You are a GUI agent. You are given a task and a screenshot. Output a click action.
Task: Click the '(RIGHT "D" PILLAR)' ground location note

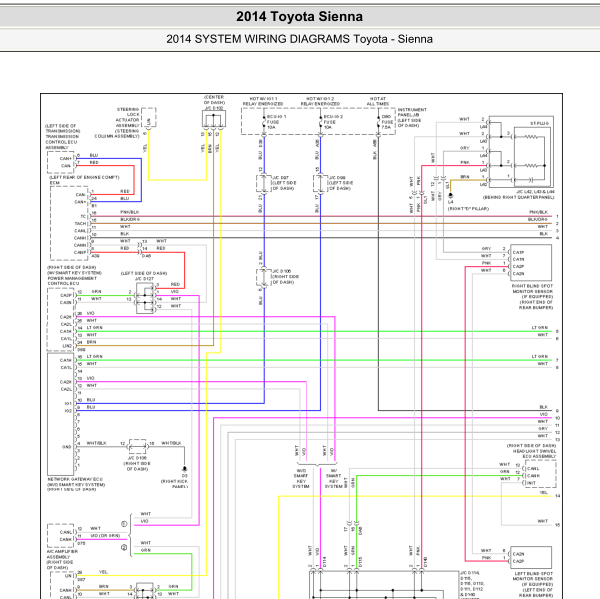[468, 209]
